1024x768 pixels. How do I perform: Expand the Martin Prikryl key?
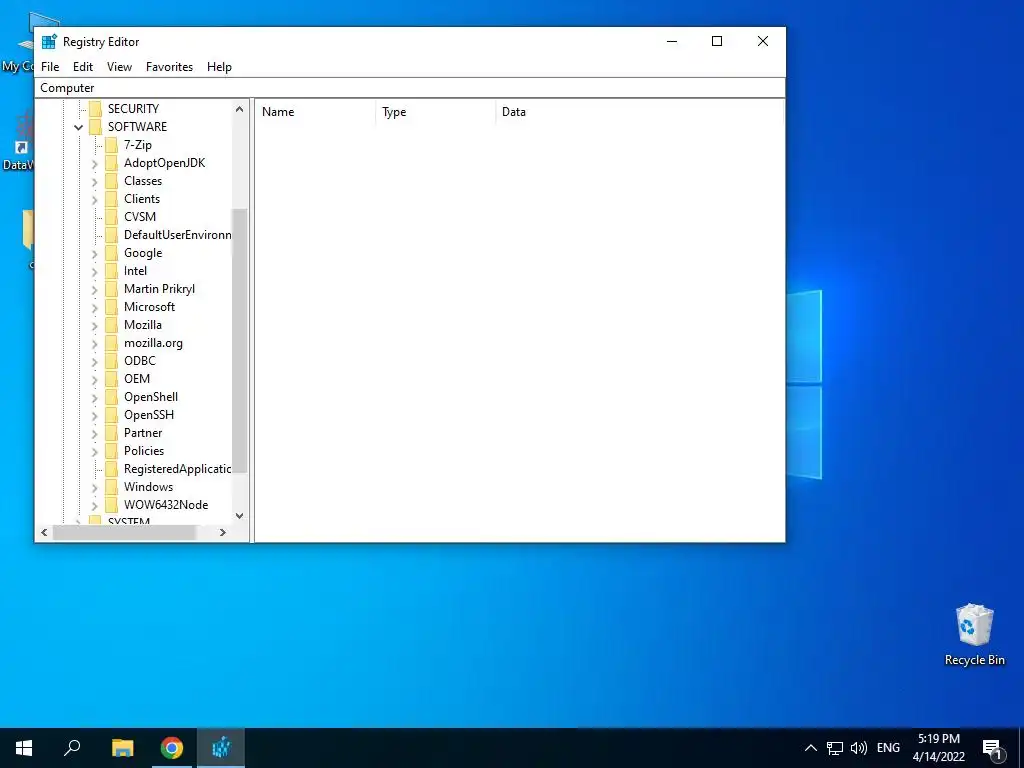[95, 289]
